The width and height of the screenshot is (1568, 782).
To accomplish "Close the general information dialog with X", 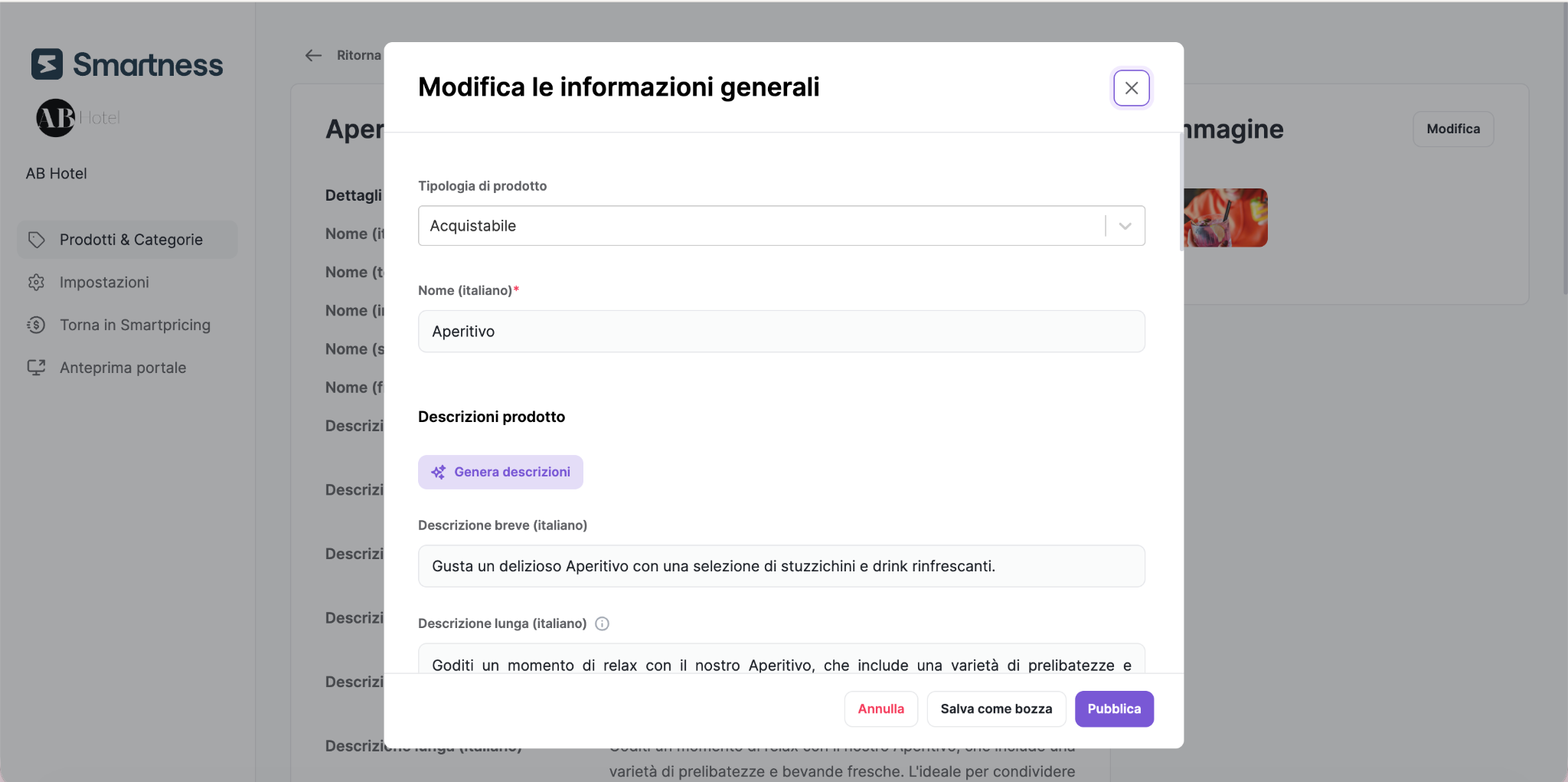I will coord(1131,88).
